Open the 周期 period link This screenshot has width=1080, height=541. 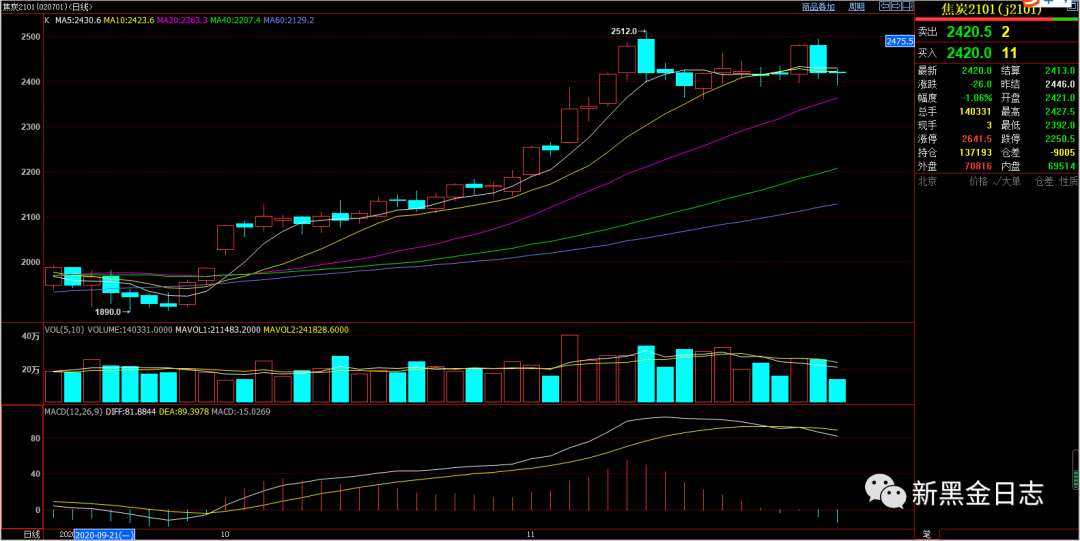pos(857,6)
